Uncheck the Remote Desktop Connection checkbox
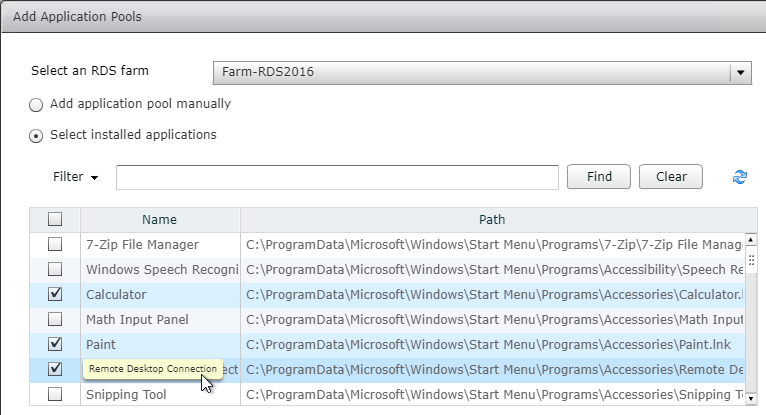The height and width of the screenshot is (415, 766). (x=55, y=369)
